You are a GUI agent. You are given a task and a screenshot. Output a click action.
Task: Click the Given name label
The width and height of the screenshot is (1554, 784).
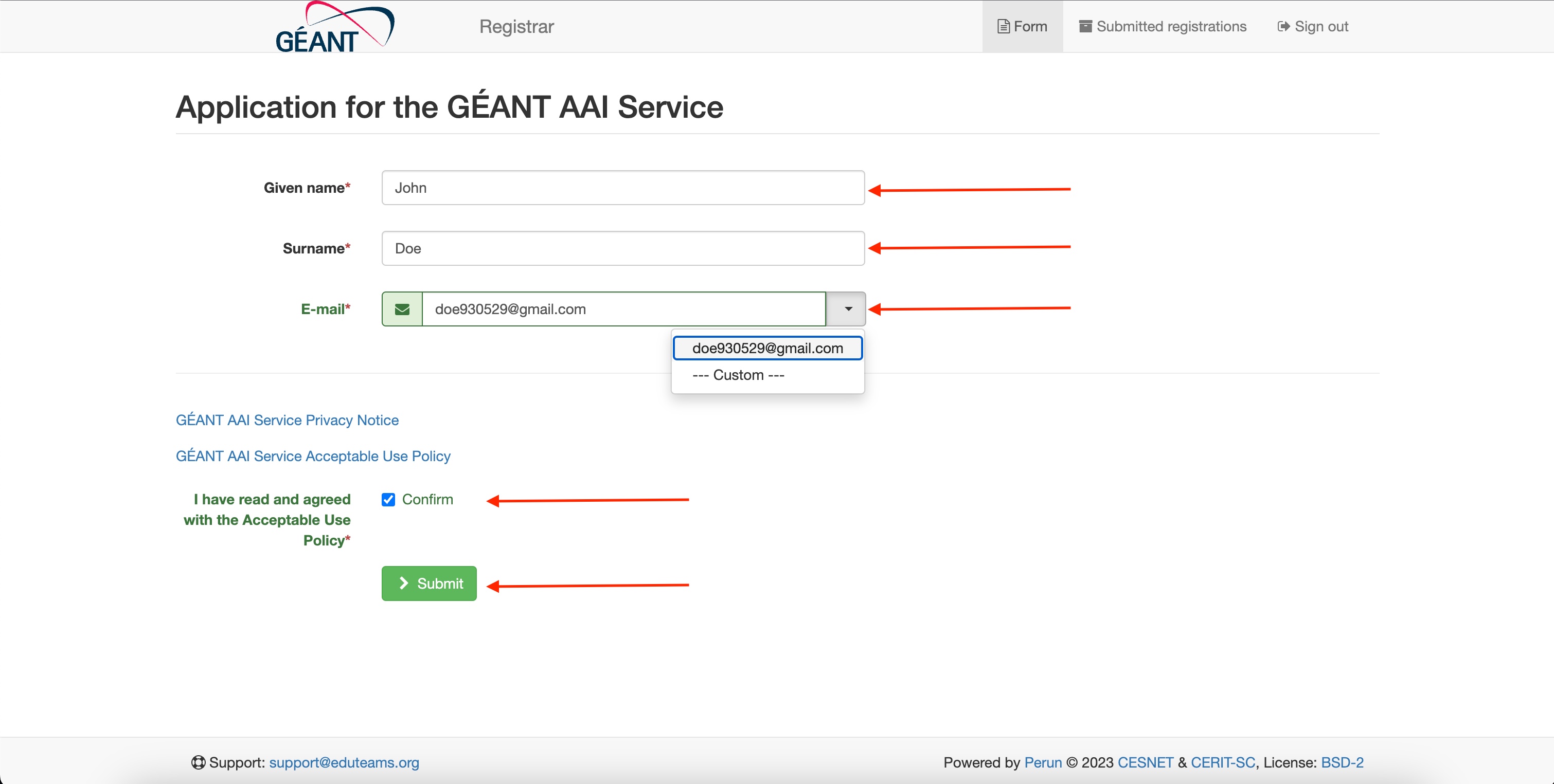point(307,188)
